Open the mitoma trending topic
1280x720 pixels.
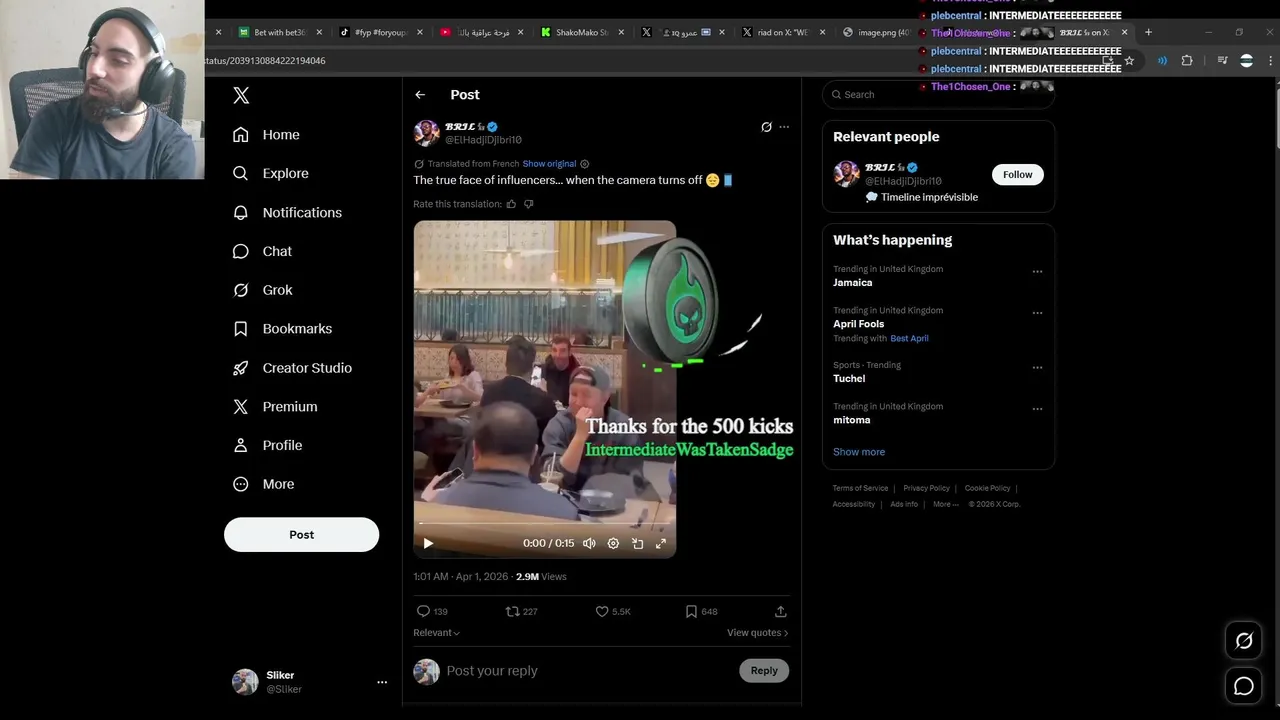pos(852,420)
